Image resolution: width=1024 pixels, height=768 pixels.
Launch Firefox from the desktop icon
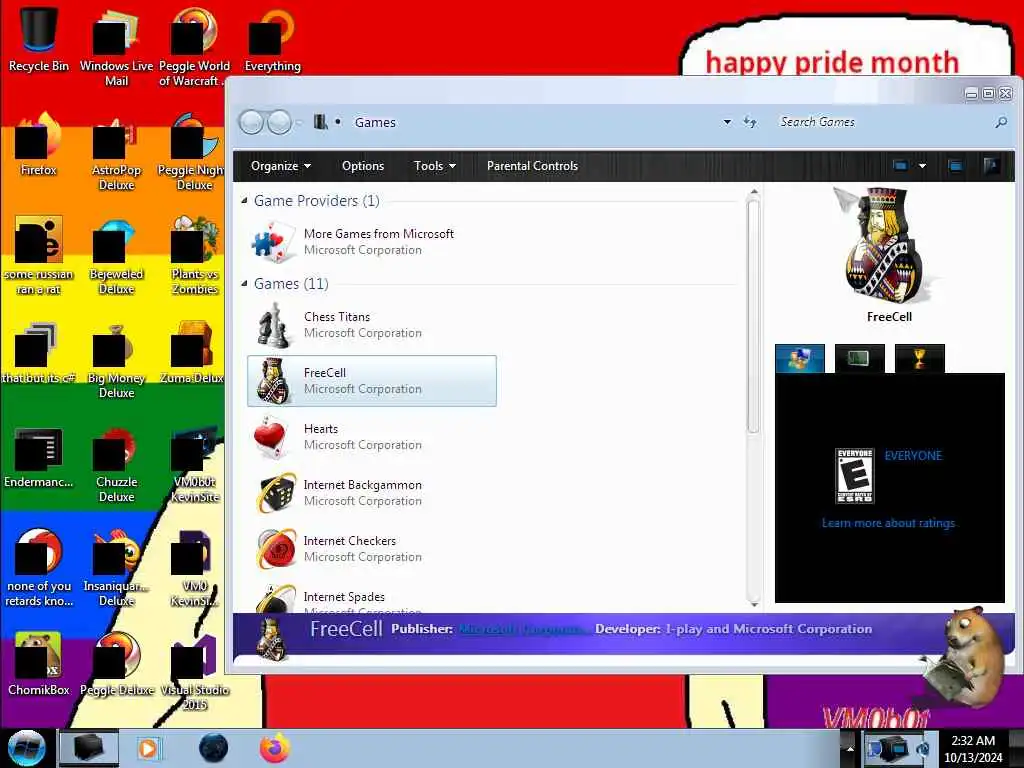coord(39,144)
